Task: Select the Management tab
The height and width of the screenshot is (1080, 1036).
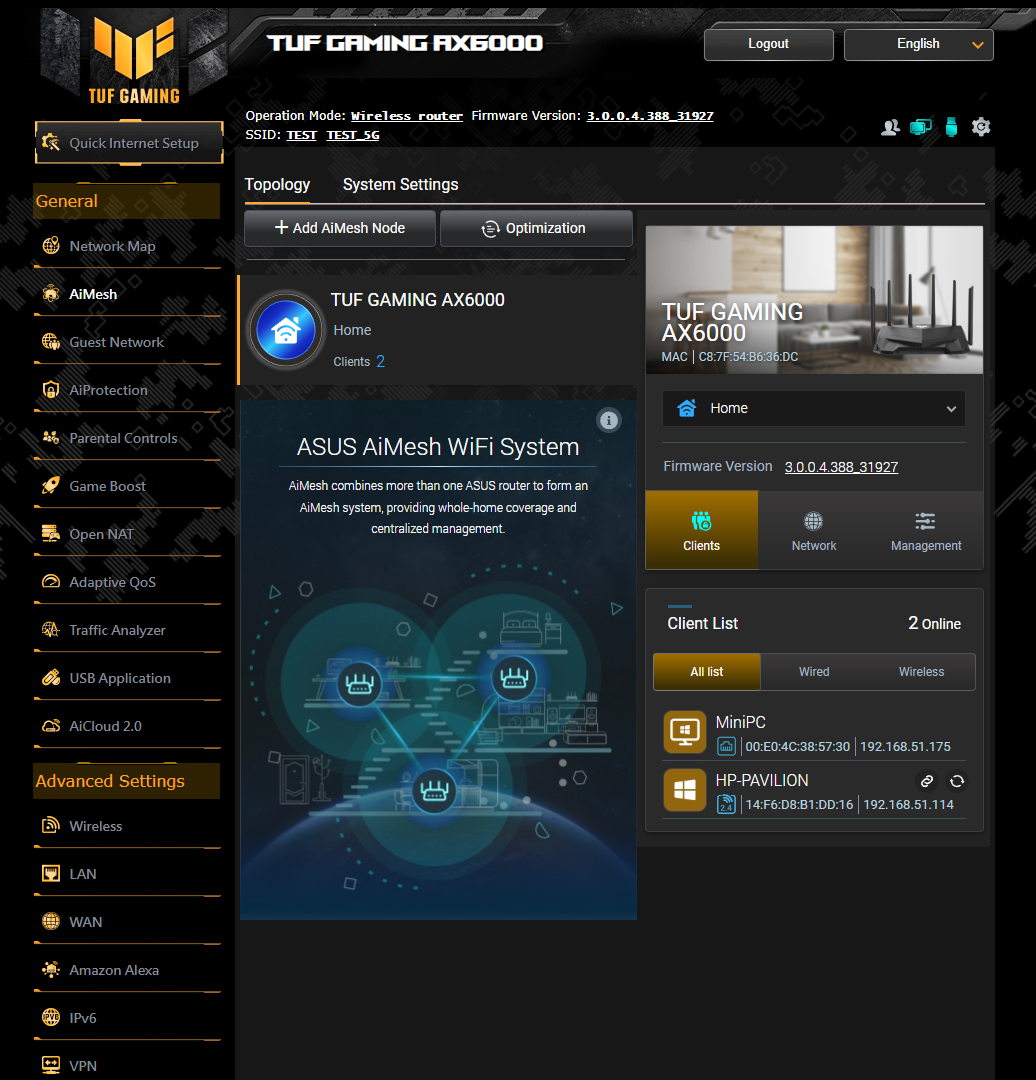Action: click(x=926, y=530)
